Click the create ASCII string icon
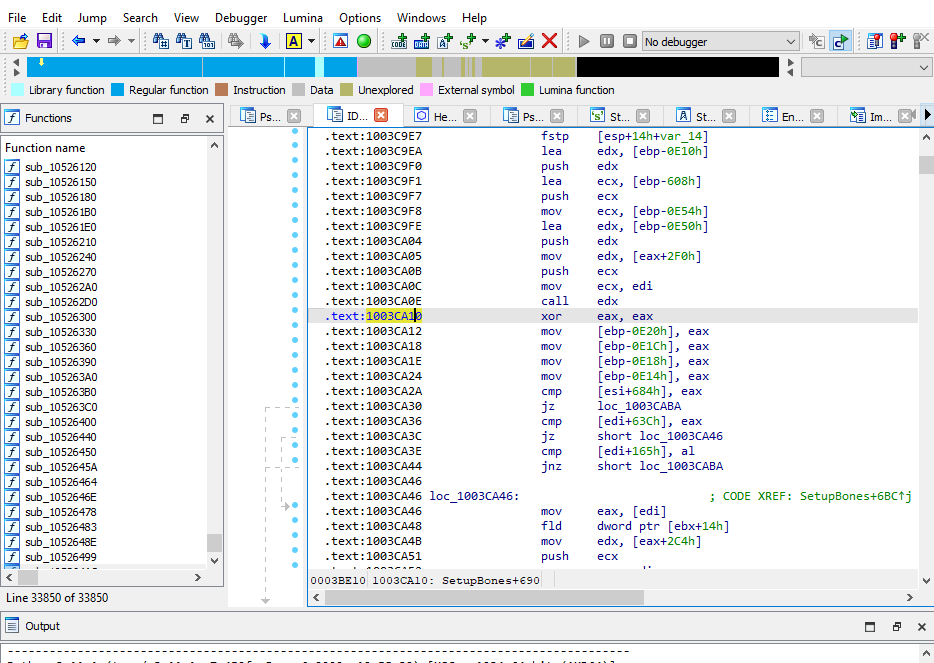This screenshot has width=934, height=663. point(445,41)
